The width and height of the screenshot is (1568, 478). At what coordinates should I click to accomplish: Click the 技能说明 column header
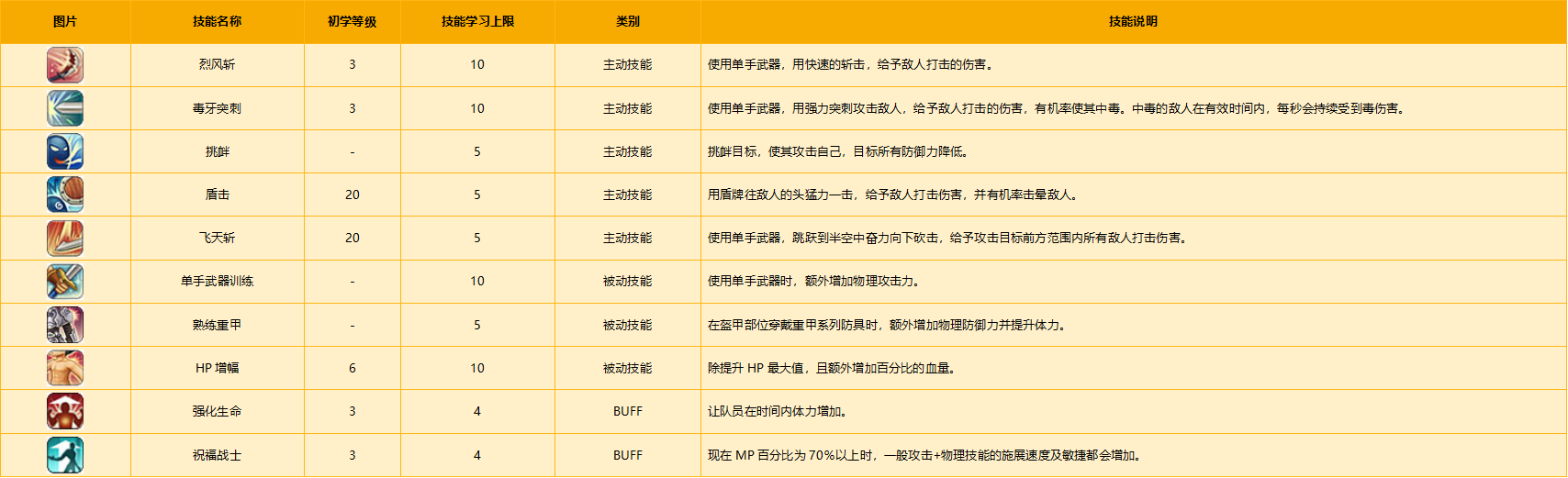coord(1133,21)
